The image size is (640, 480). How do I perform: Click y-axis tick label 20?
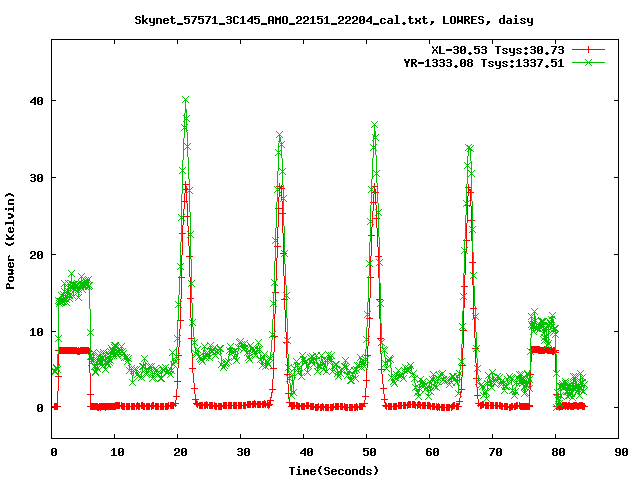coord(37,255)
